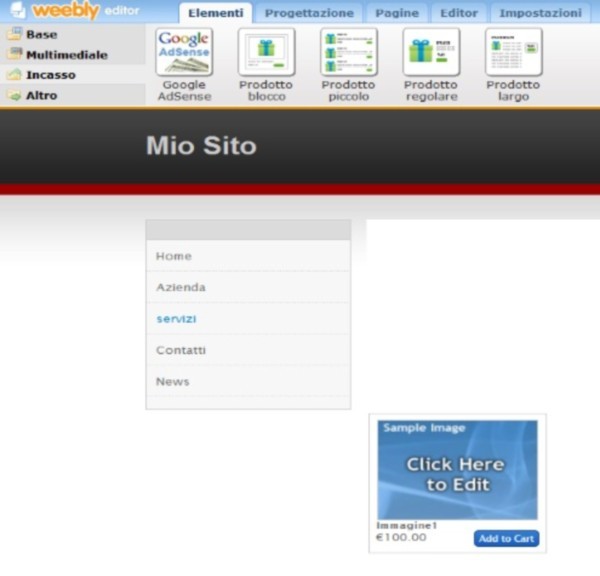This screenshot has height=576, width=600.
Task: Go to the servizi page link
Action: click(x=176, y=319)
